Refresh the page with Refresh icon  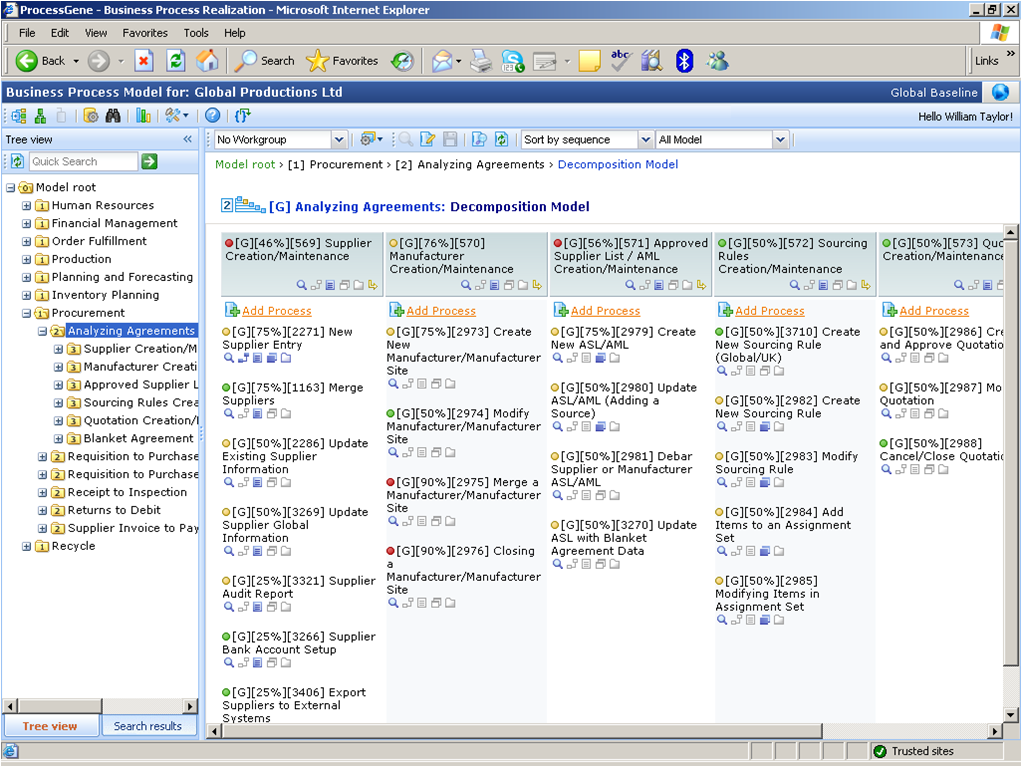point(175,61)
